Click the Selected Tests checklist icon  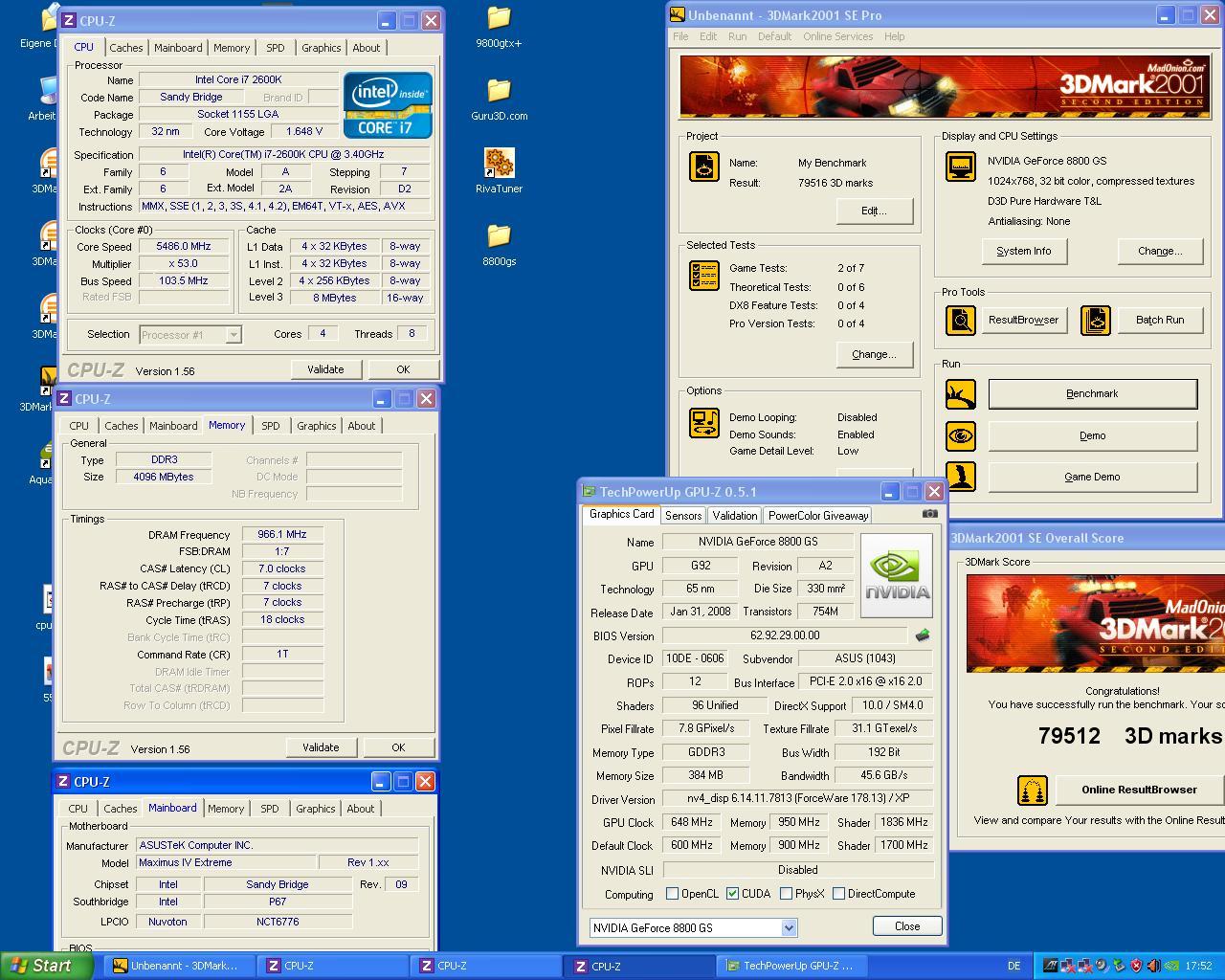(704, 276)
